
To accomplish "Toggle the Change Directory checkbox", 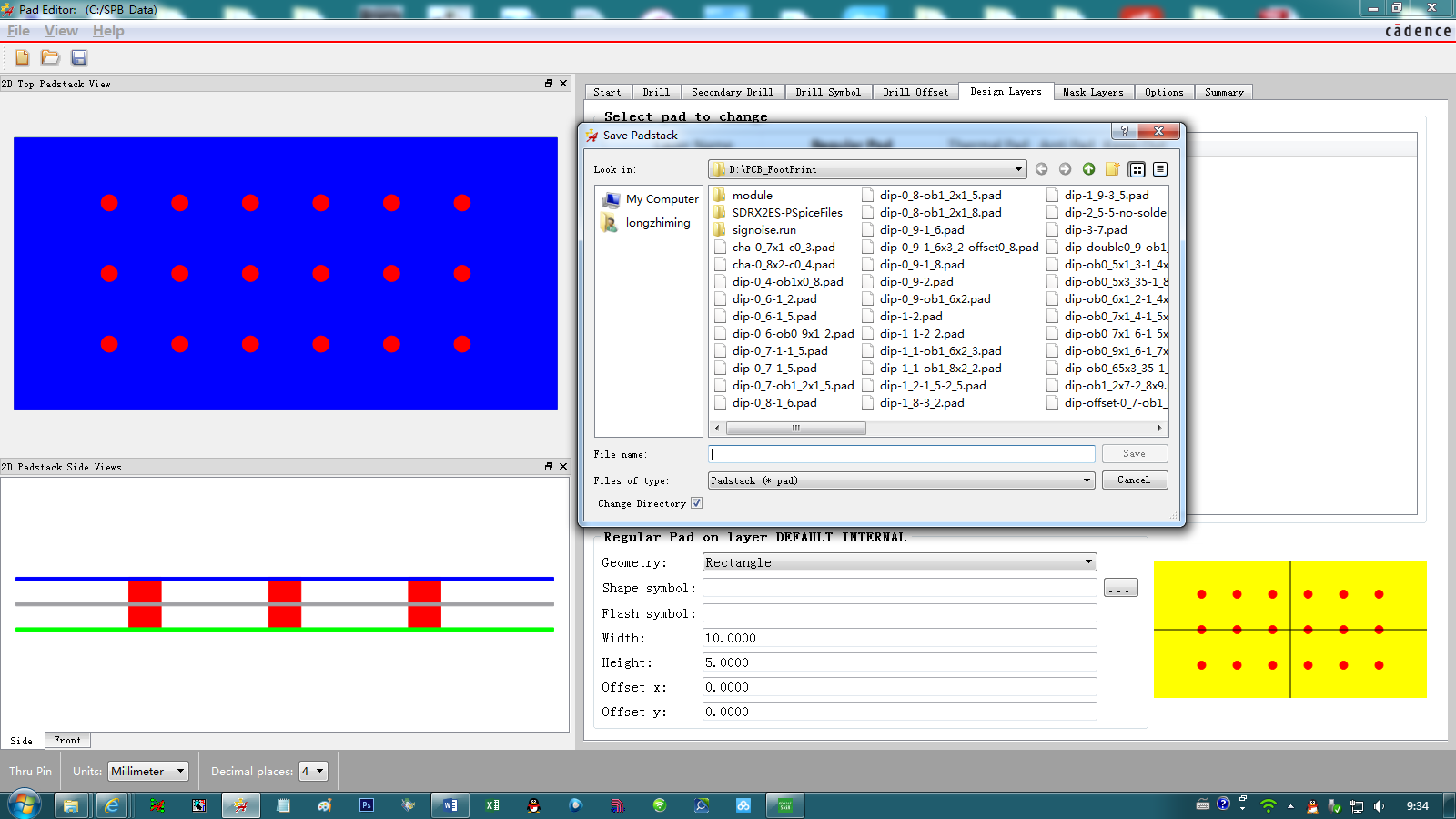I will (x=696, y=503).
